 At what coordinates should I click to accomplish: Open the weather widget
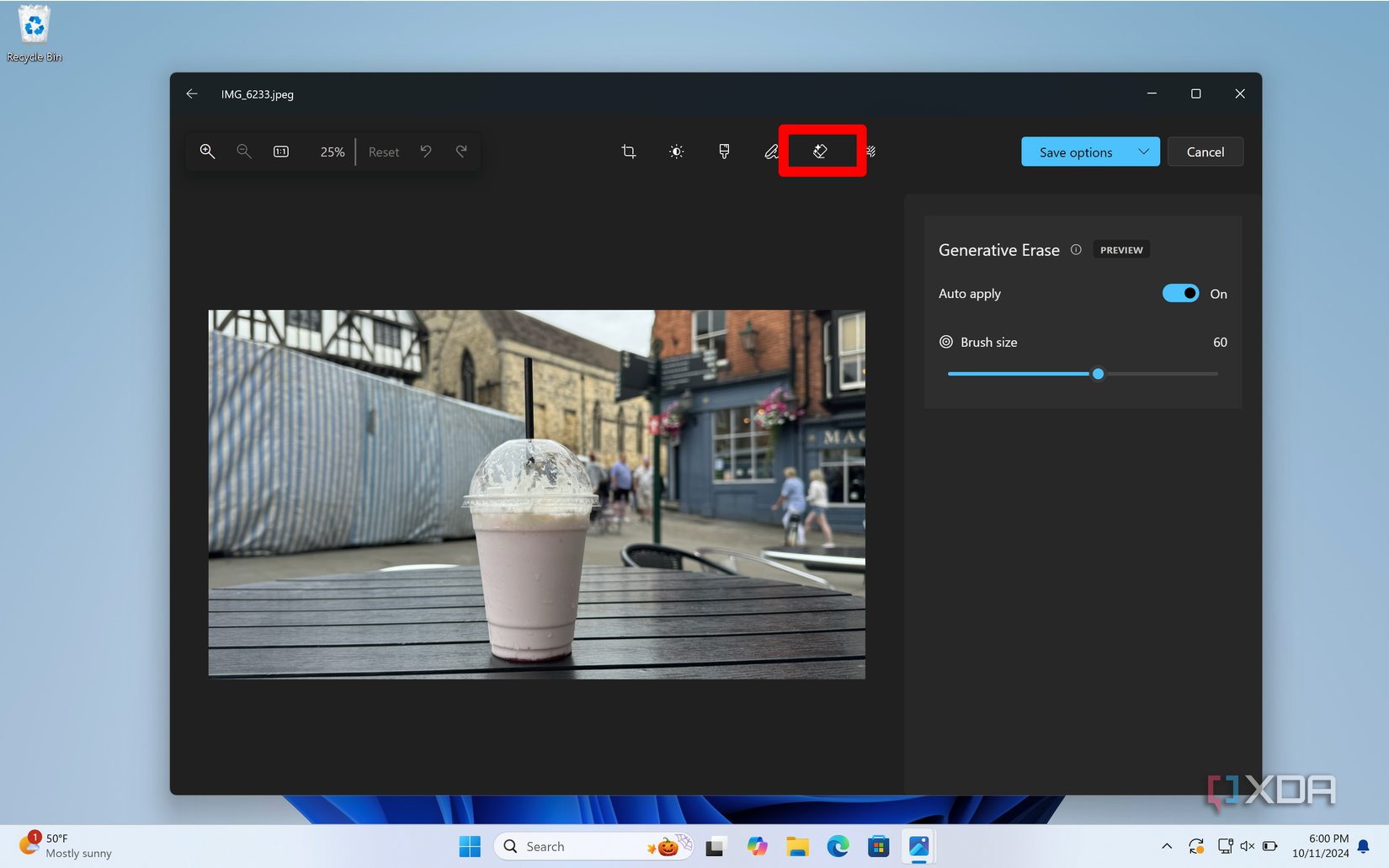coord(66,846)
